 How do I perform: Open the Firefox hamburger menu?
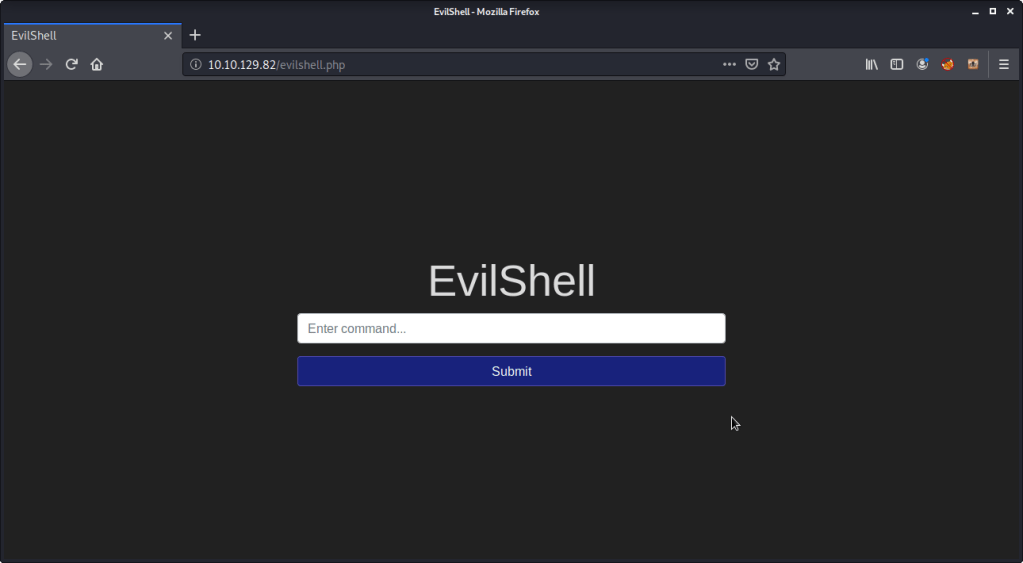coord(1004,64)
